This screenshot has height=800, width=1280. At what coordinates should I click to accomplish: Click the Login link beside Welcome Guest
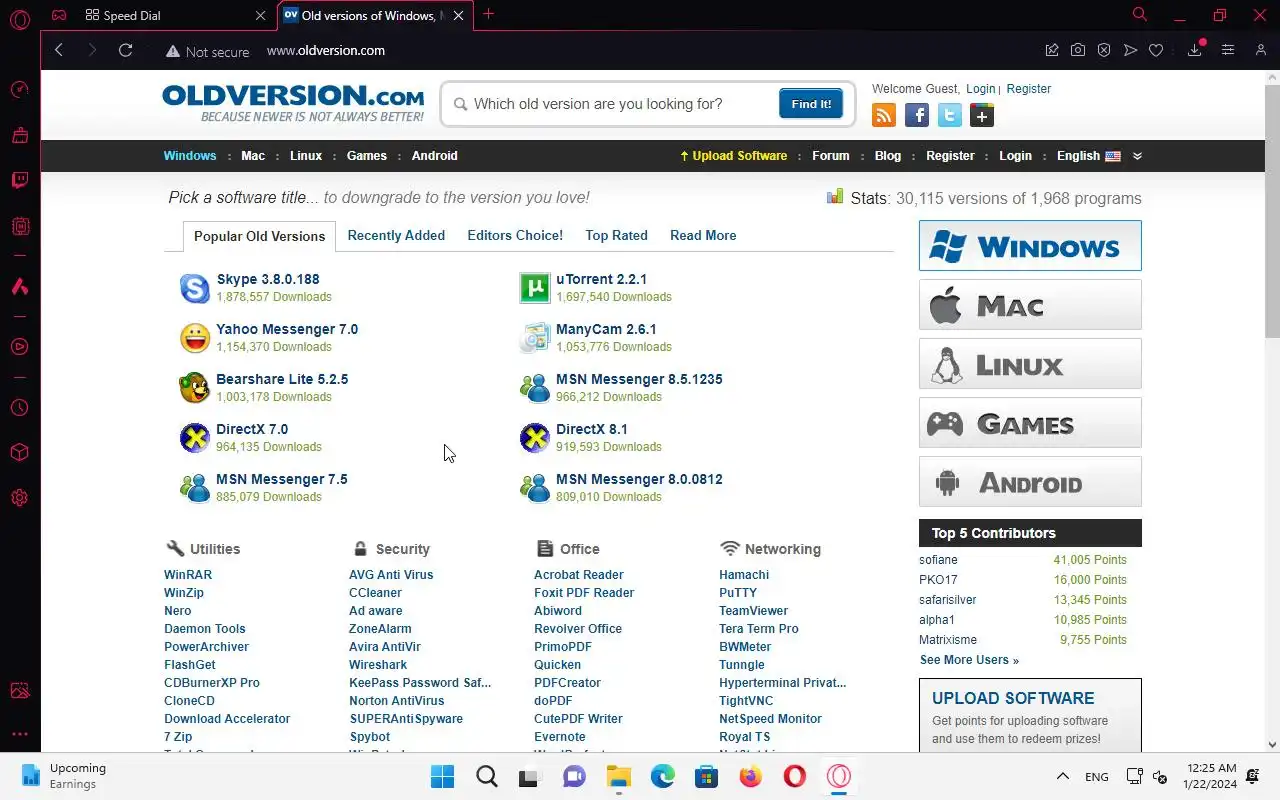980,89
